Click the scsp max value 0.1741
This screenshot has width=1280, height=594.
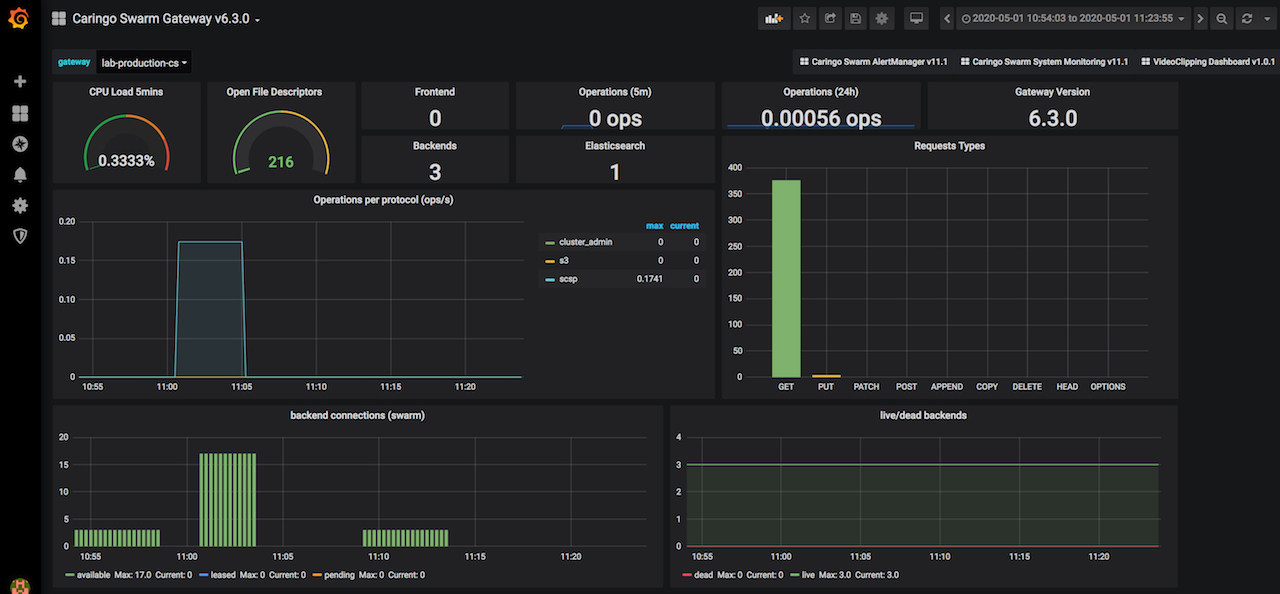[x=650, y=279]
